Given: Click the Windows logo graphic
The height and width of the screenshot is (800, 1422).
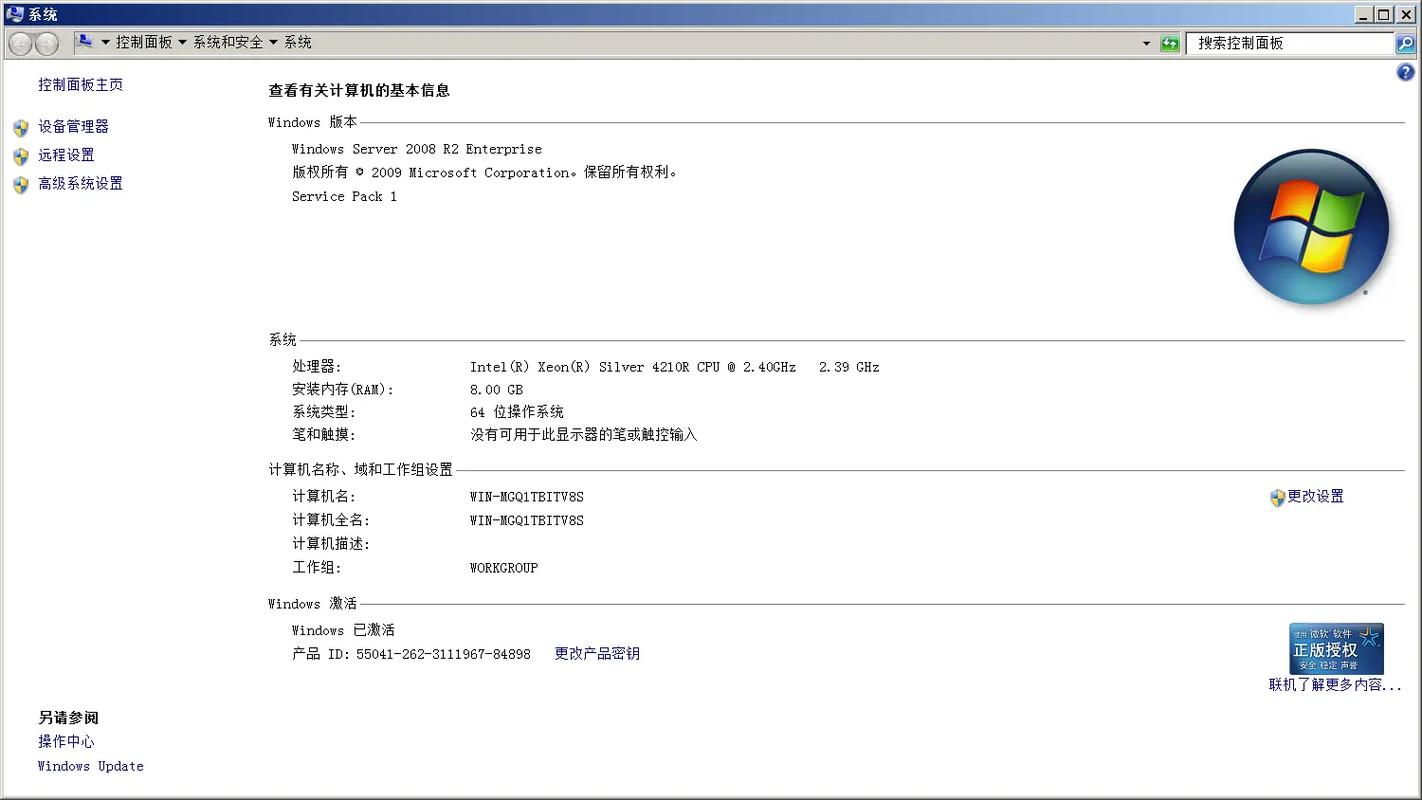Looking at the screenshot, I should (x=1311, y=226).
